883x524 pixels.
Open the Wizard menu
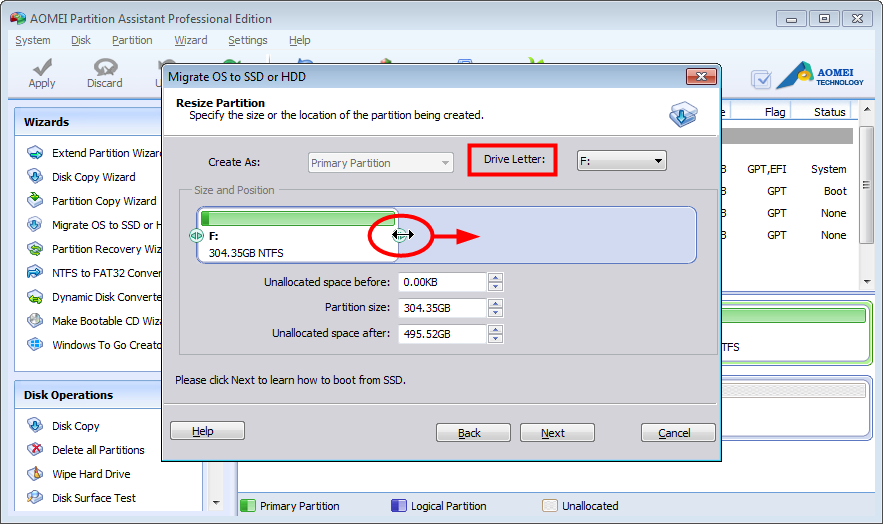pos(190,40)
